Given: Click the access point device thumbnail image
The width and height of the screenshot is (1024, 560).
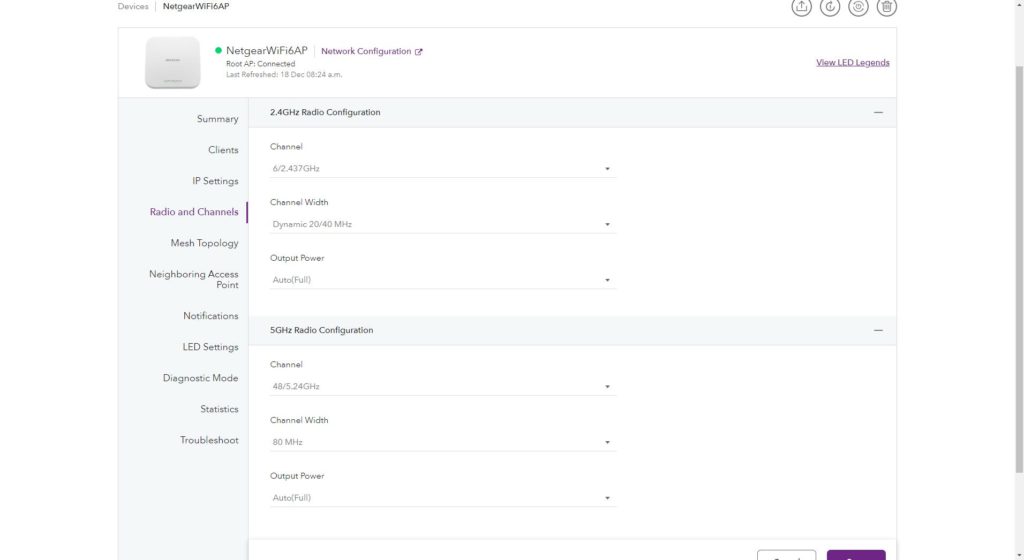Looking at the screenshot, I should coord(172,62).
